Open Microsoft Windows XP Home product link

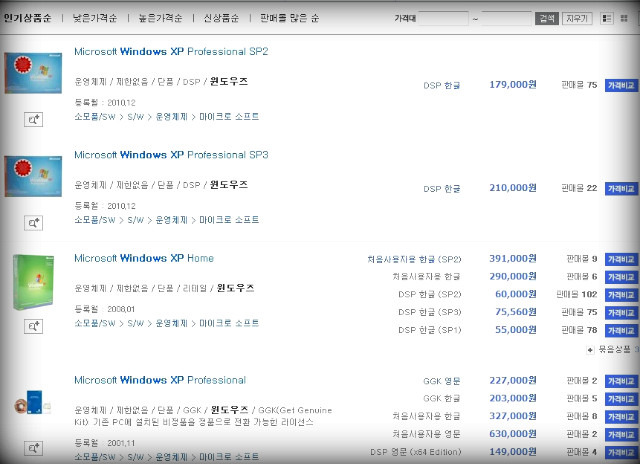144,258
